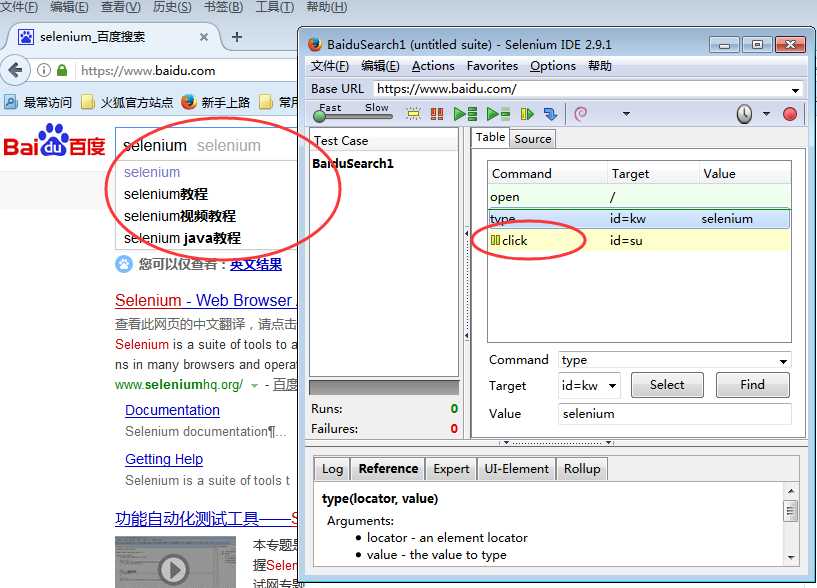Click the Firefox address bar URL

point(148,70)
